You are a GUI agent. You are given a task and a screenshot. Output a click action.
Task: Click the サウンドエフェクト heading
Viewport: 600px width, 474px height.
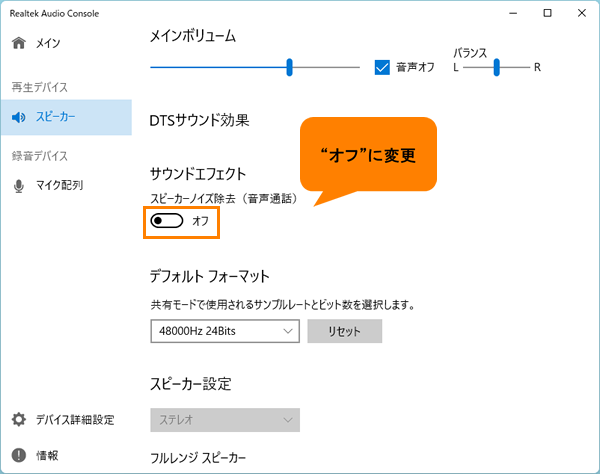(198, 174)
